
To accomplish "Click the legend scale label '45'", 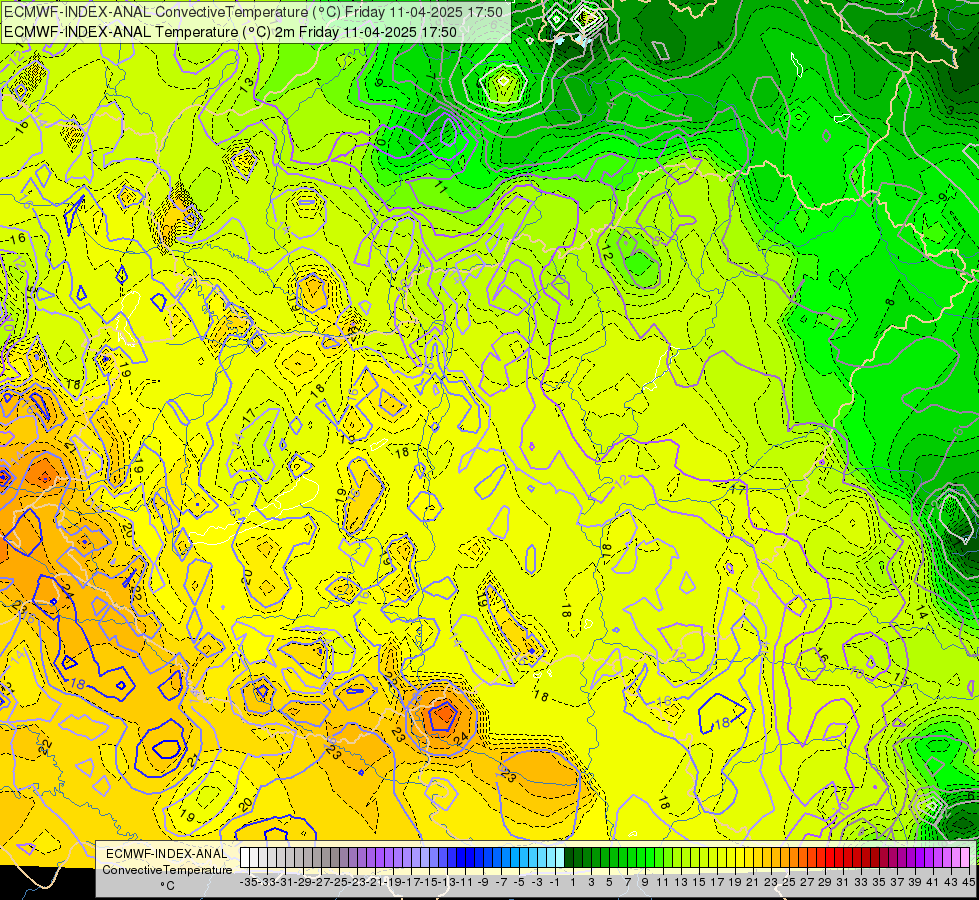I will (969, 882).
